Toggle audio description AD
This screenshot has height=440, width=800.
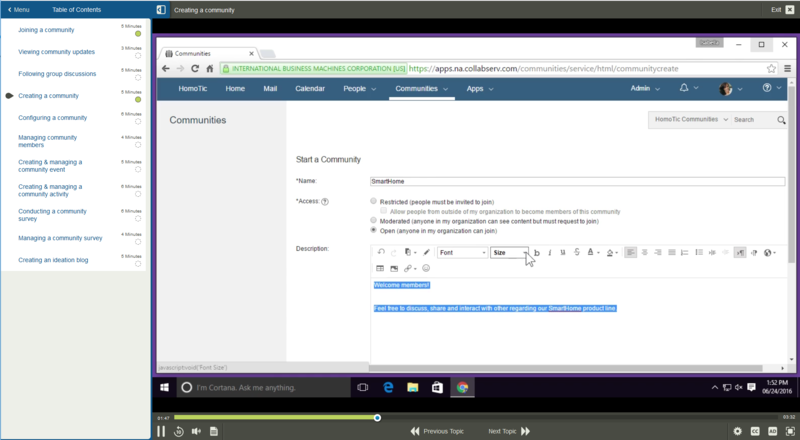pos(772,431)
